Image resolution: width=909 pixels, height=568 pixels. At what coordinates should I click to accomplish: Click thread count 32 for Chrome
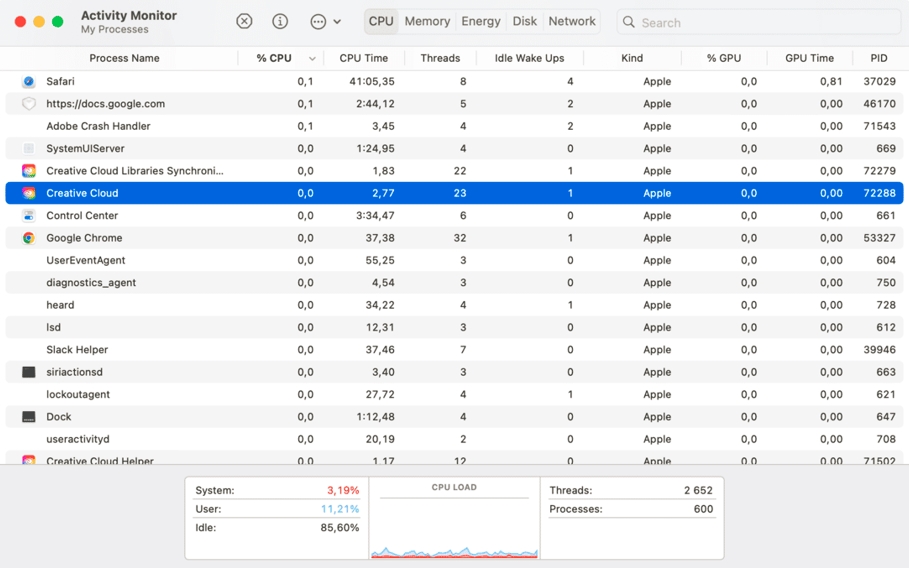460,238
